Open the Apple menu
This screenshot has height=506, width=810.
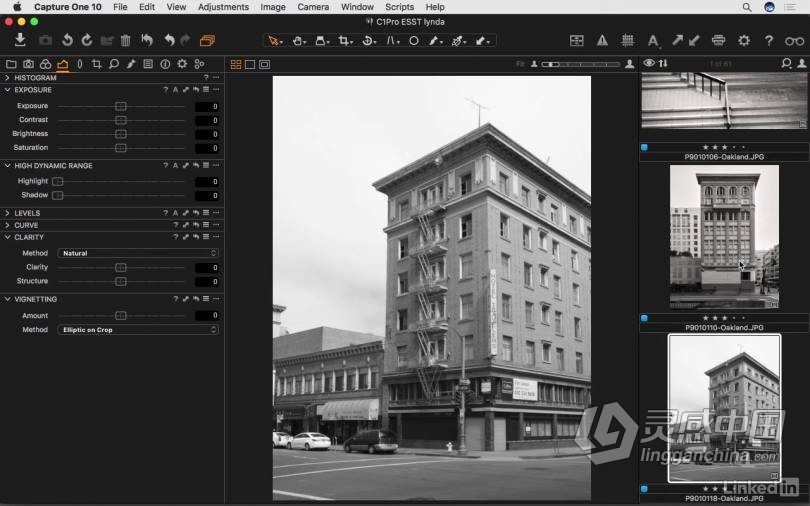[17, 7]
